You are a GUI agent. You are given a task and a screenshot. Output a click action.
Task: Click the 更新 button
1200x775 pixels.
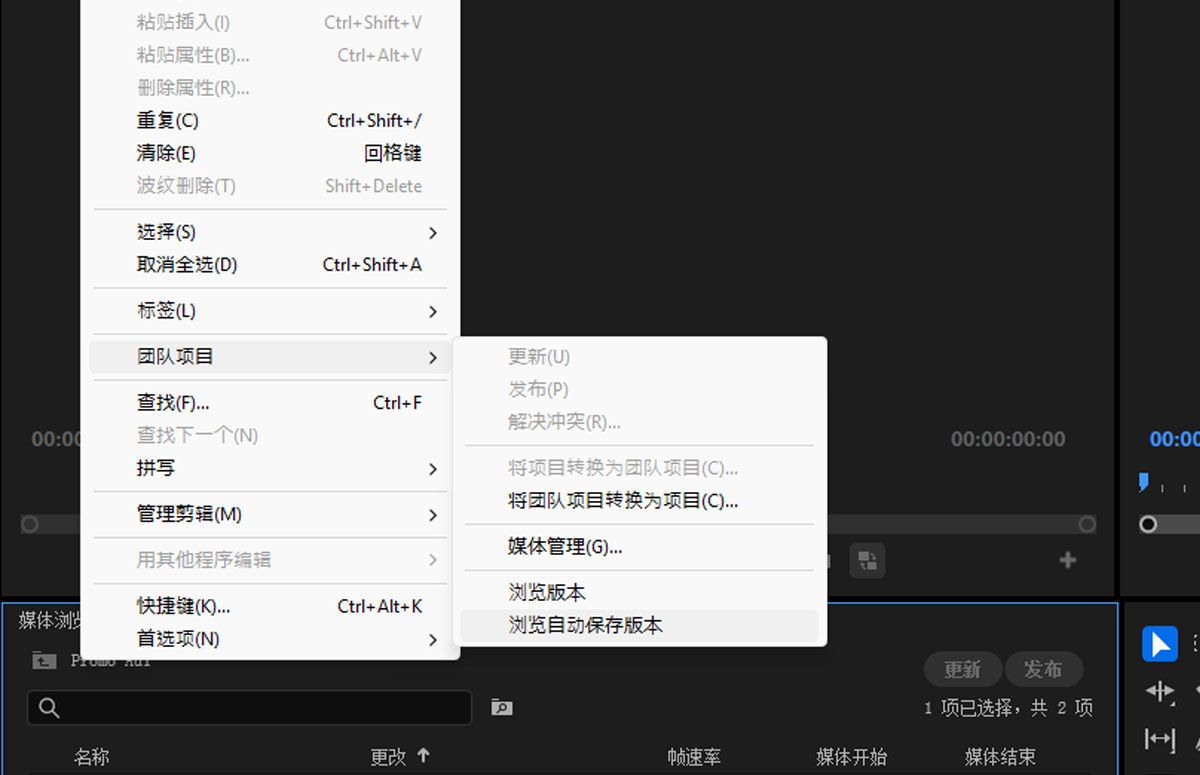[962, 669]
